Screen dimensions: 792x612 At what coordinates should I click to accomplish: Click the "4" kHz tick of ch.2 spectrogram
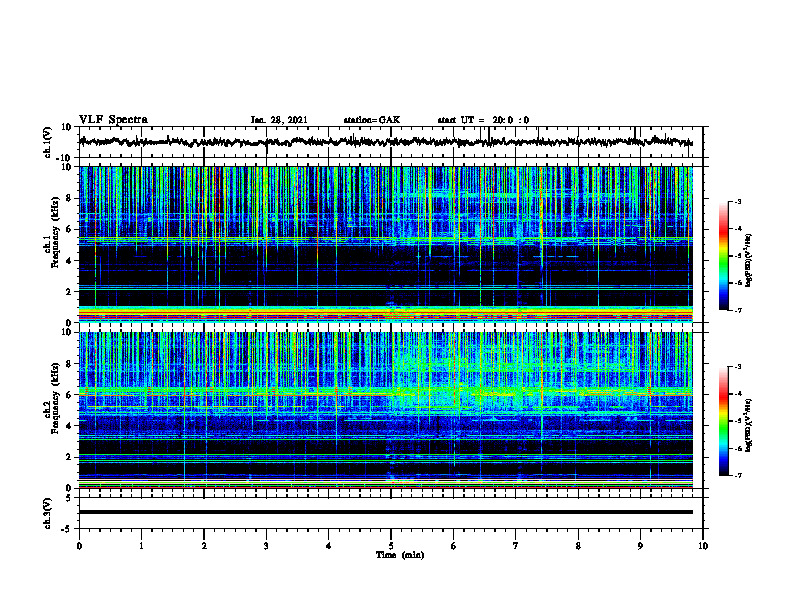[69, 426]
